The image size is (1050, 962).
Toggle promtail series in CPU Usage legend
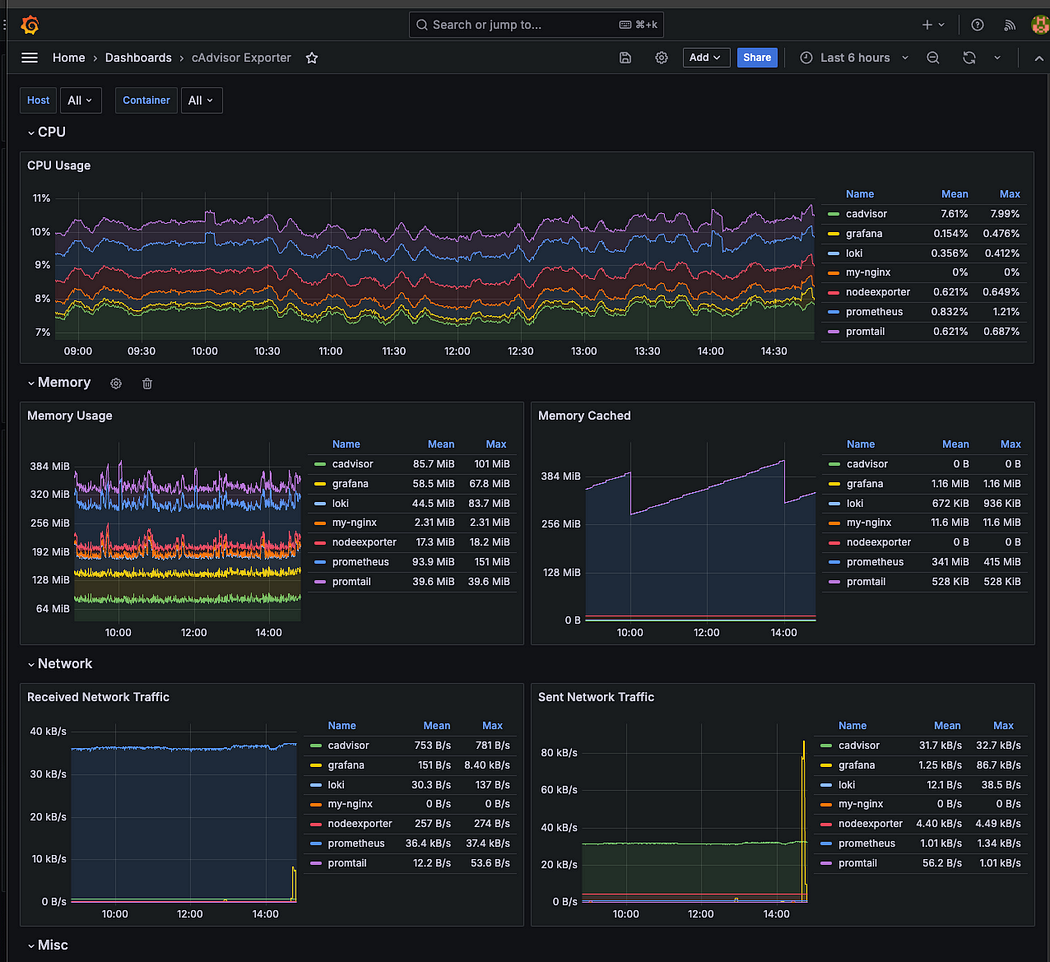865,331
